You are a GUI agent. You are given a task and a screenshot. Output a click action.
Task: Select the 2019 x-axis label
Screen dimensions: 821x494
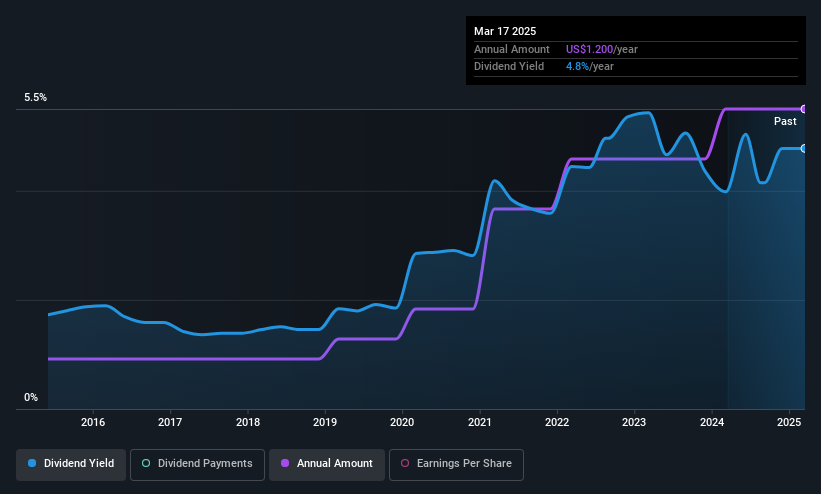(325, 422)
